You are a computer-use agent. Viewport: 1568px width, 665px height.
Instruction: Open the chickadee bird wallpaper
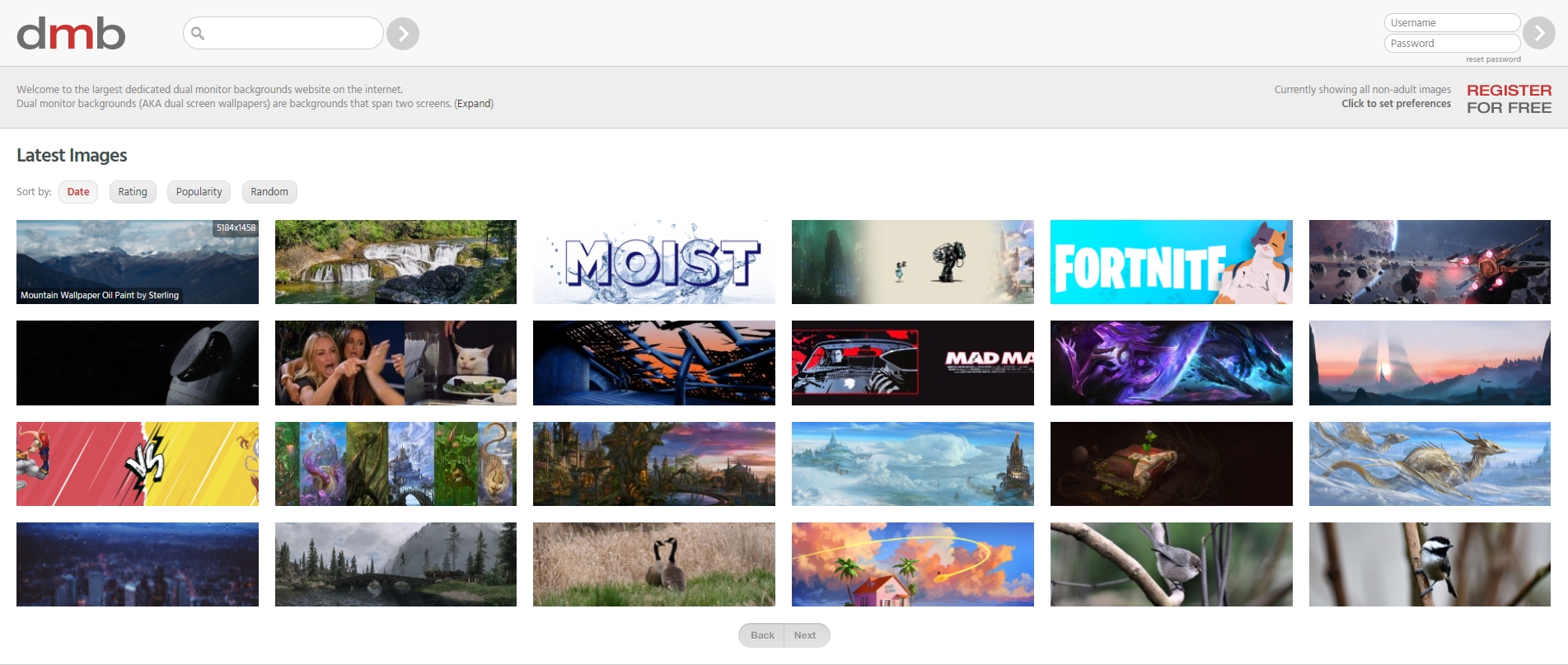coord(1430,564)
